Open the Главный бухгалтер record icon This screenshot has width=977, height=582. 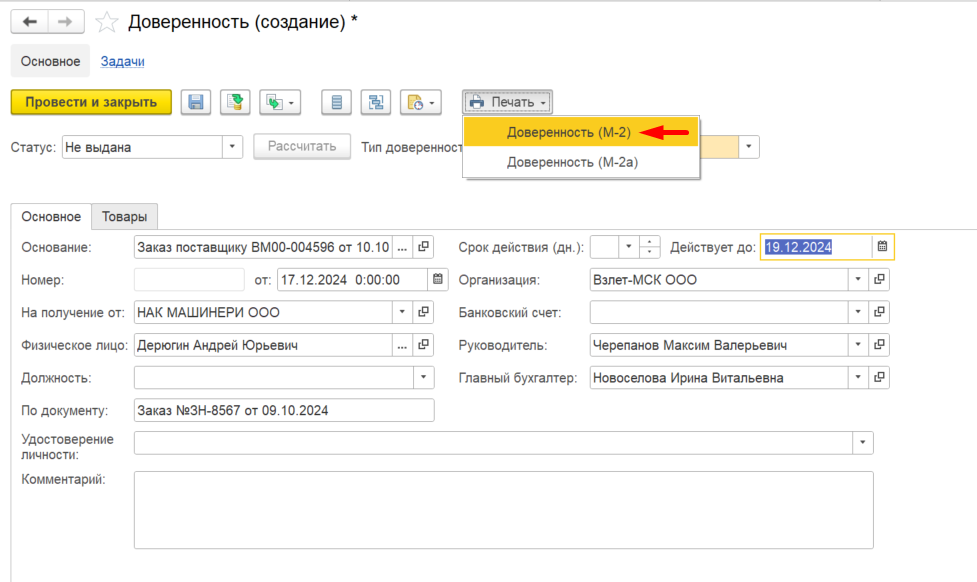(x=879, y=377)
